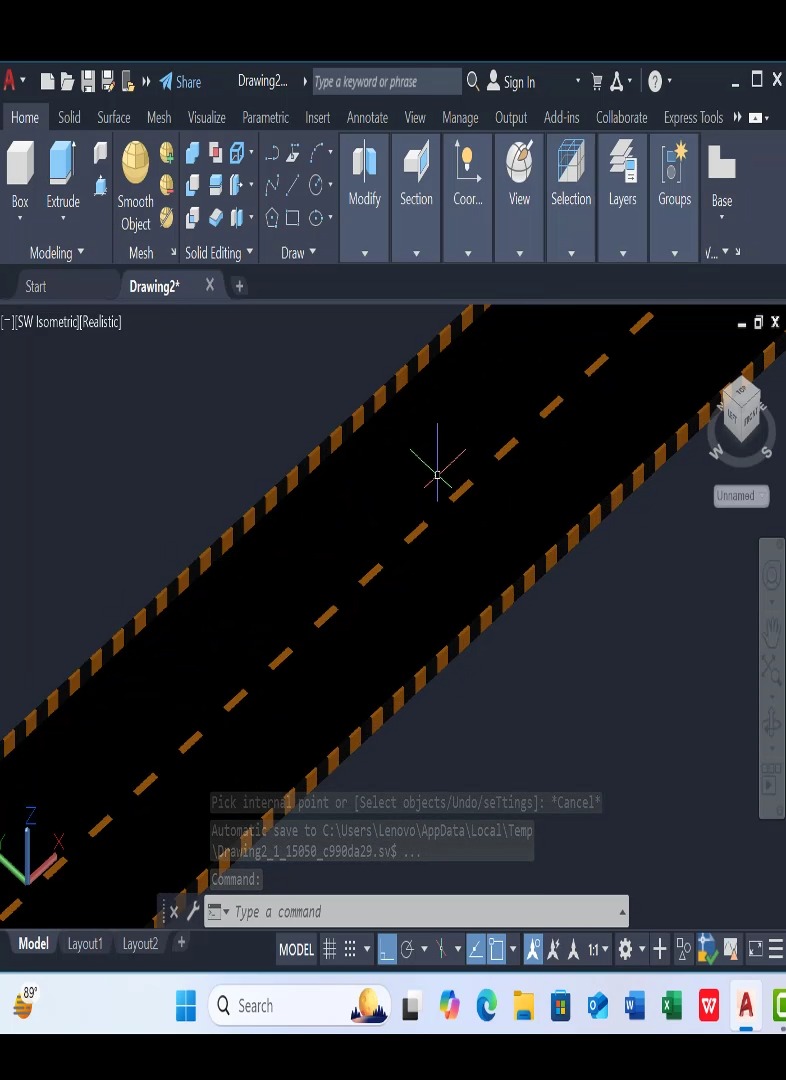Click the customization hamburger icon in status bar
This screenshot has height=1080, width=786.
[x=776, y=950]
